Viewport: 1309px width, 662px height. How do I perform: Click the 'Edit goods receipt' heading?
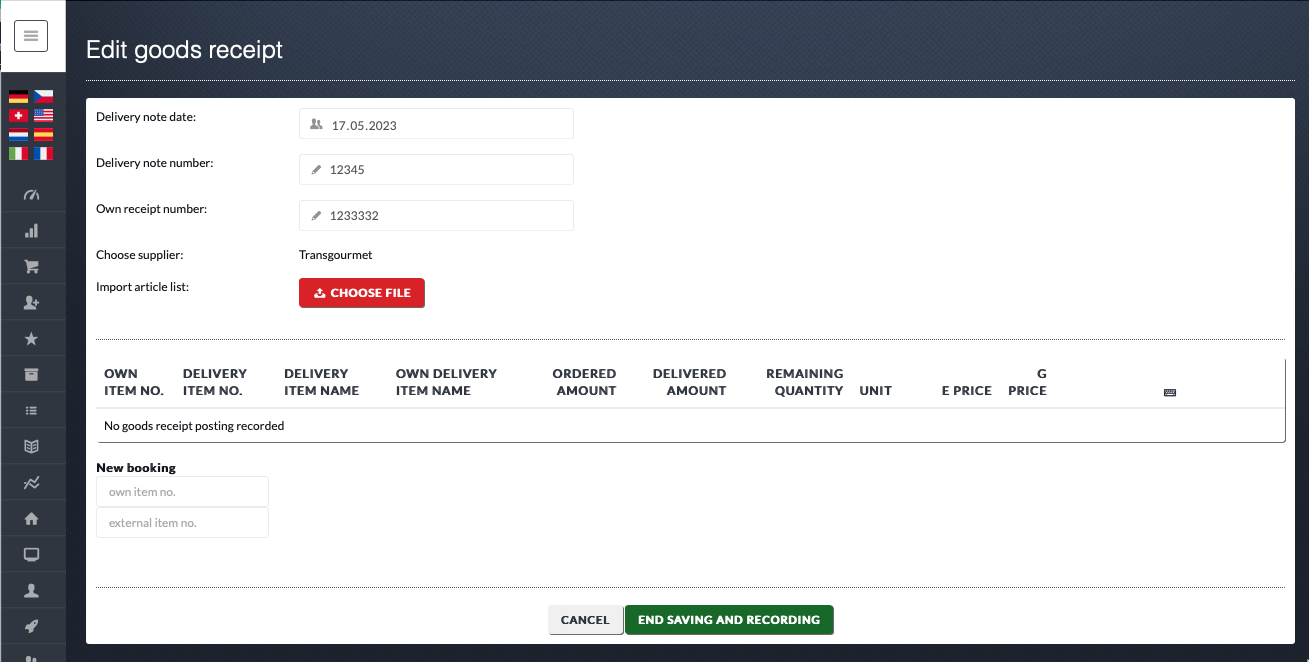click(185, 49)
